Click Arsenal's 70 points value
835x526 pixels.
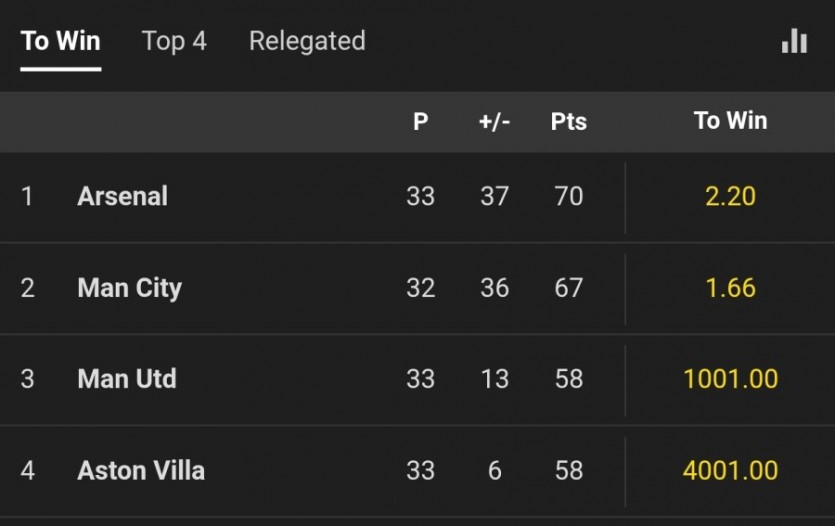568,196
